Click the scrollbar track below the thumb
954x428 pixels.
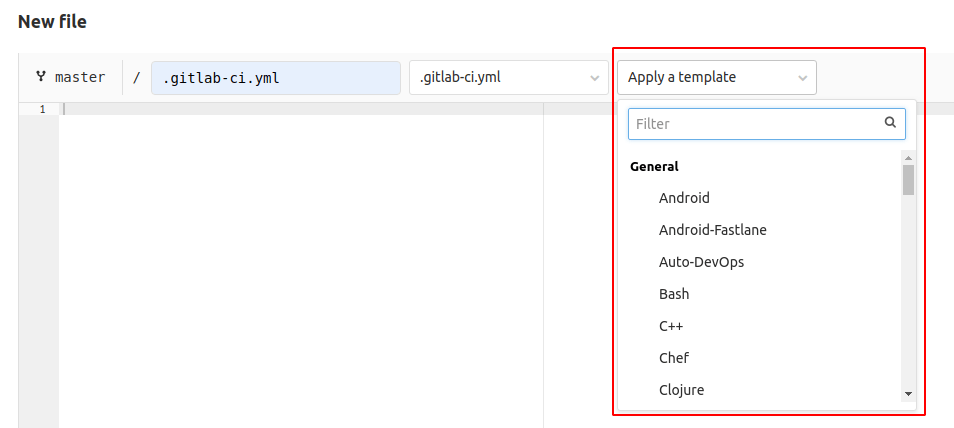point(908,300)
